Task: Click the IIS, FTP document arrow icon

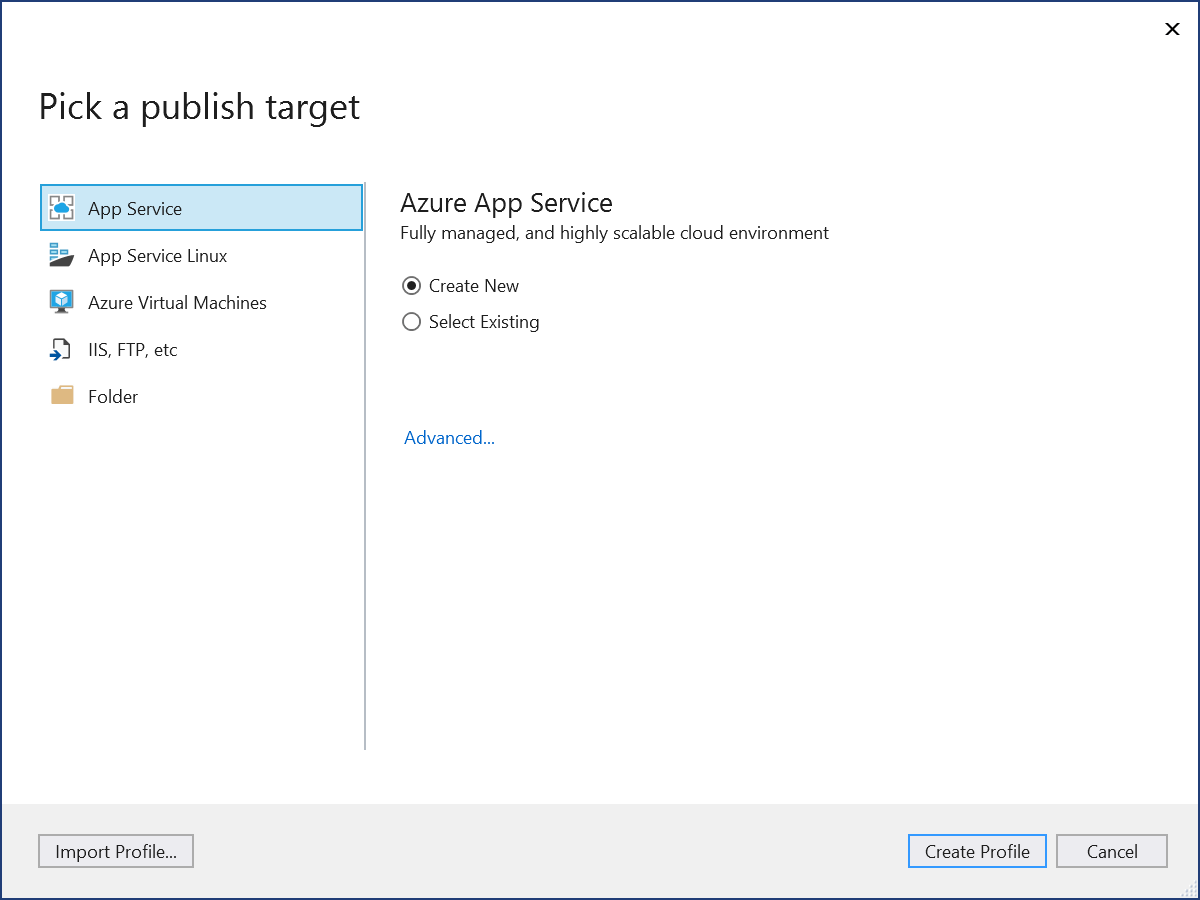Action: (x=62, y=349)
